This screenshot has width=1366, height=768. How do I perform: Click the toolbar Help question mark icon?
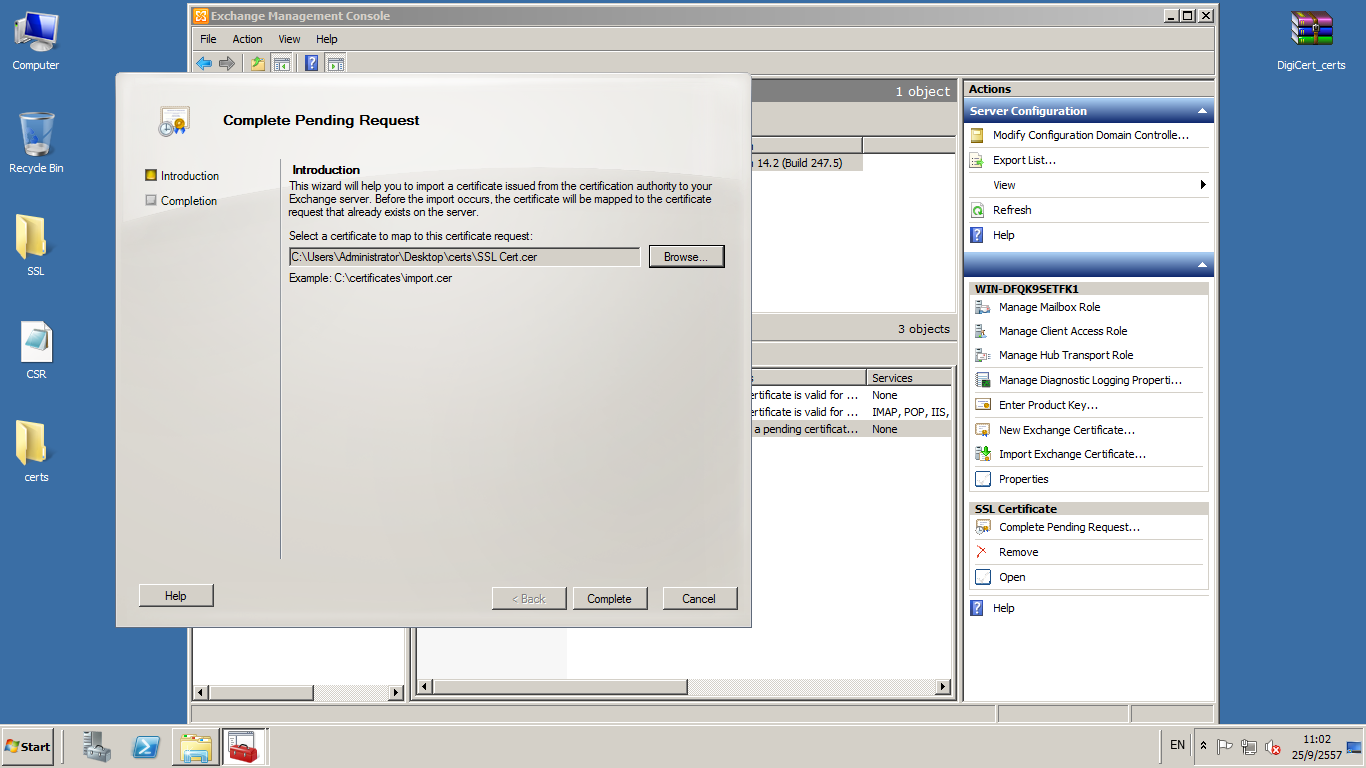(x=311, y=63)
